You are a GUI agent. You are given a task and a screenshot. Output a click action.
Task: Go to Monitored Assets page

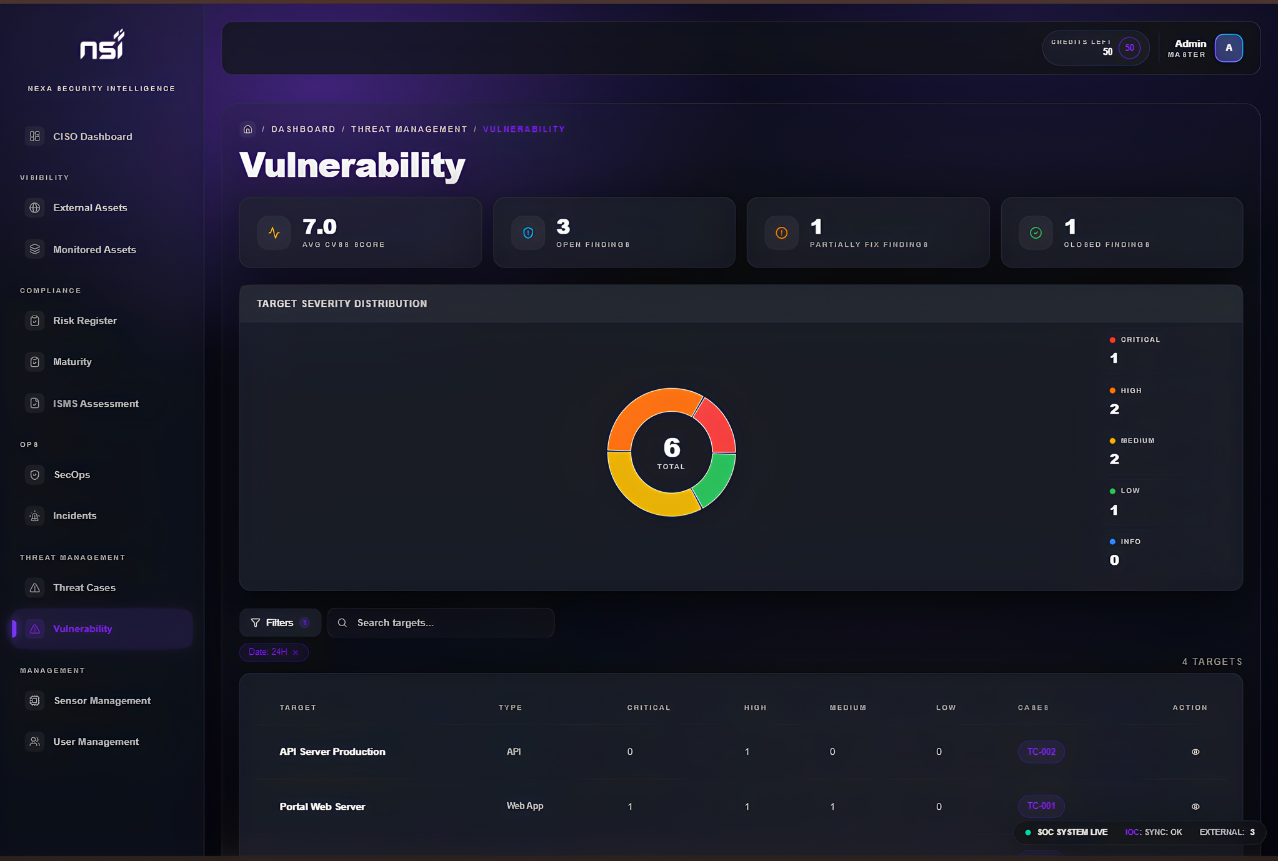(x=102, y=249)
